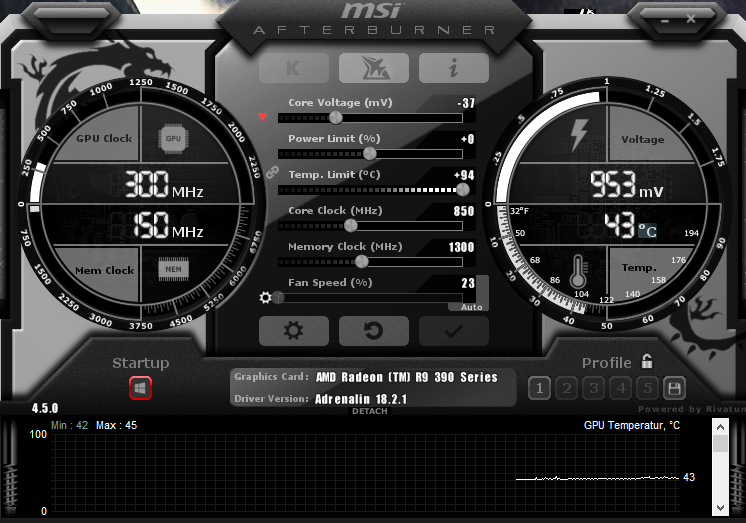Click the monitor graph scroll down arrow
This screenshot has height=523, width=746.
pyautogui.click(x=720, y=508)
